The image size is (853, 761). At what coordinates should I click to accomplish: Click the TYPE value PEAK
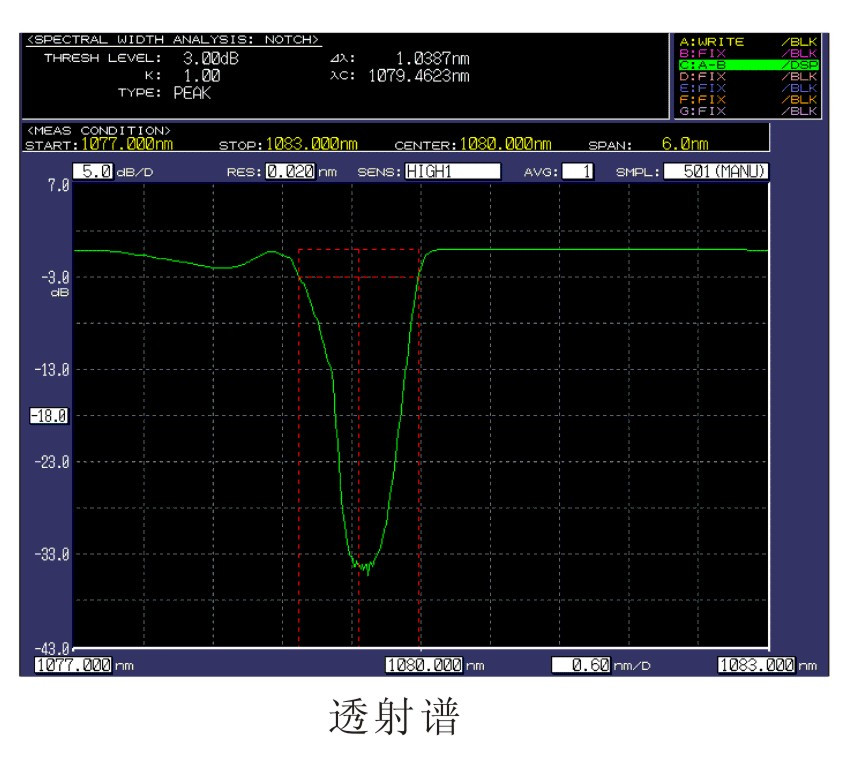tap(192, 93)
